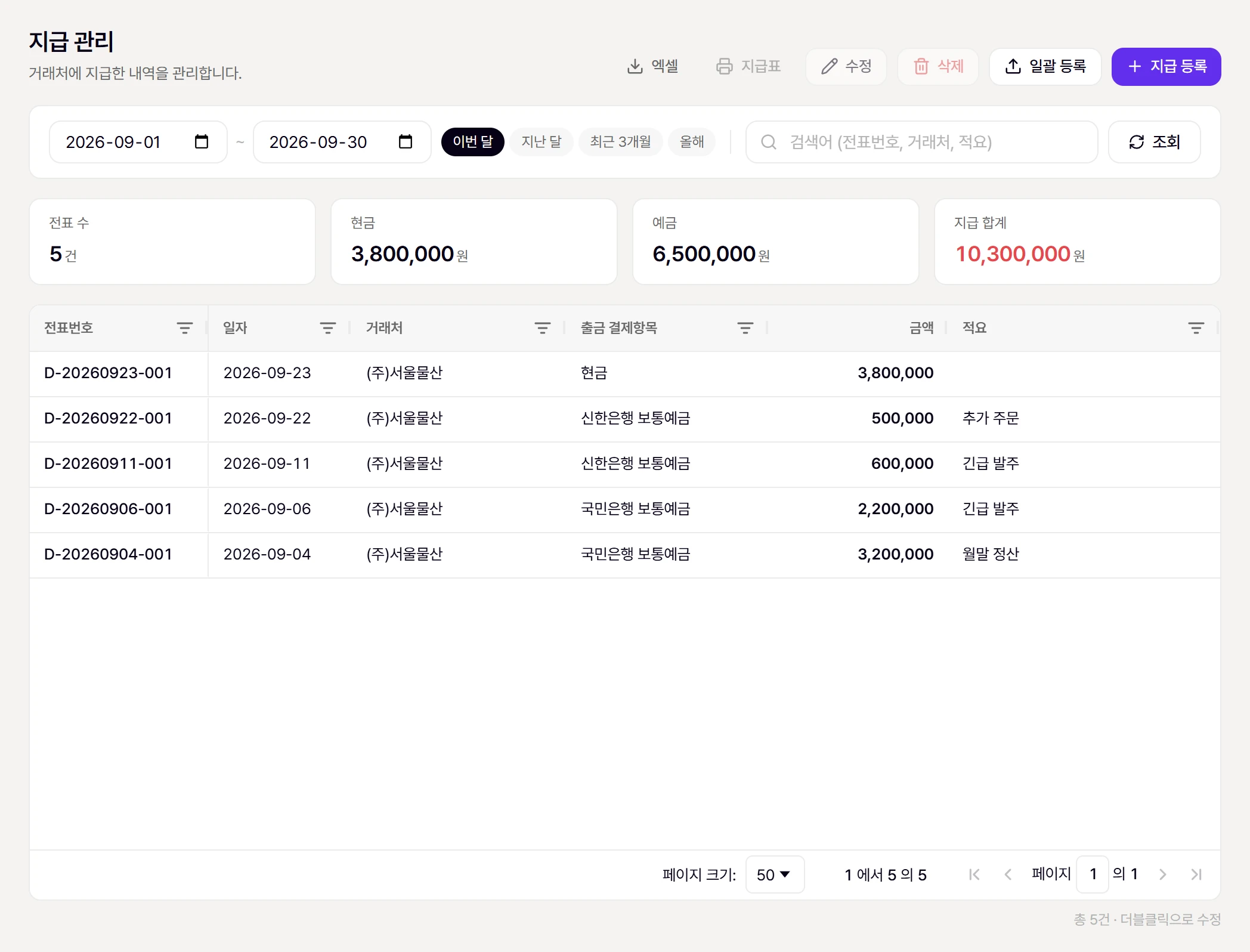1250x952 pixels.
Task: Select the 올해 period chip
Action: coord(692,142)
